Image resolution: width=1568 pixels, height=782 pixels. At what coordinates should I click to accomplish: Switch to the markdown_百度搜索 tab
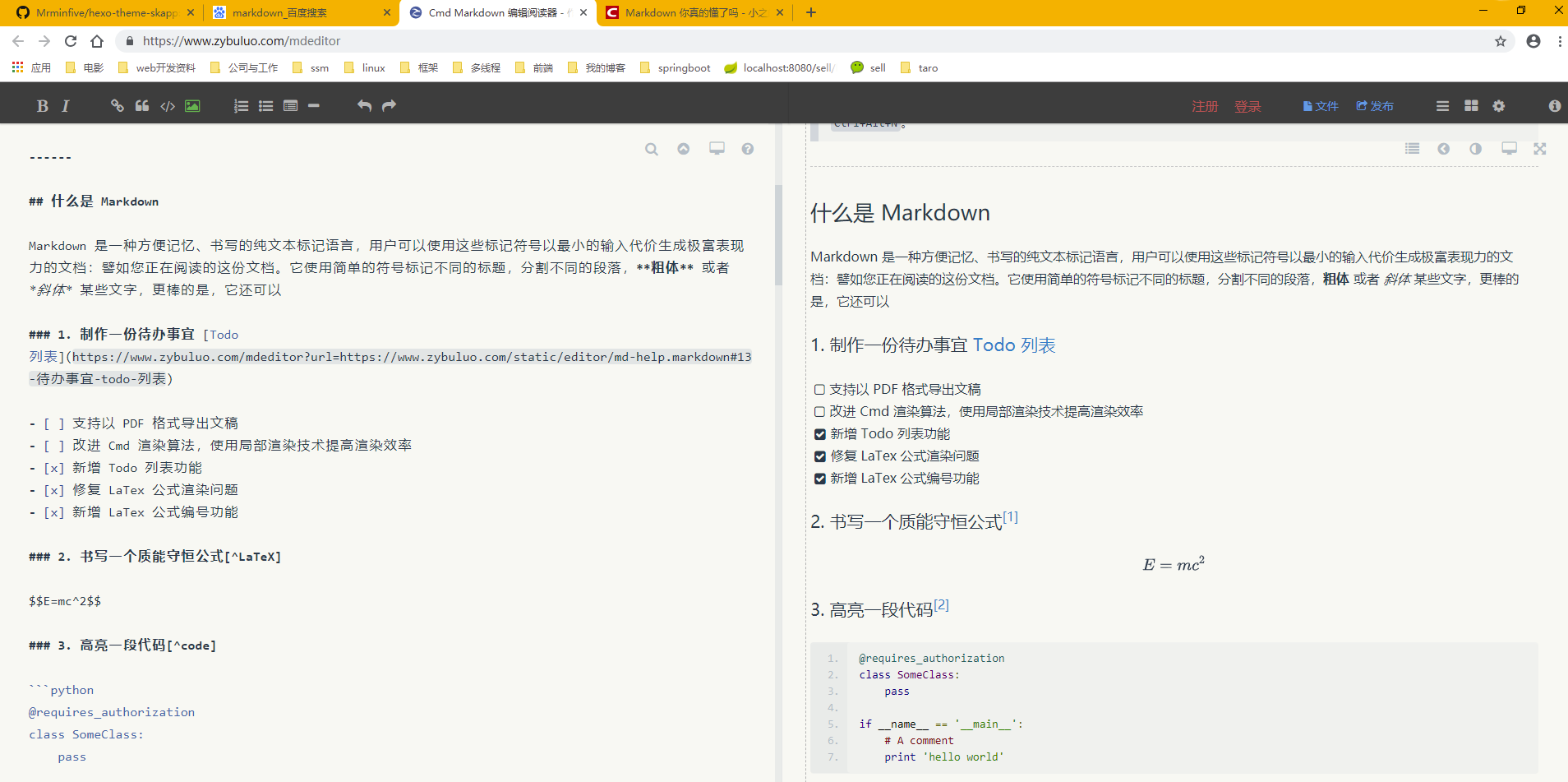coord(301,12)
